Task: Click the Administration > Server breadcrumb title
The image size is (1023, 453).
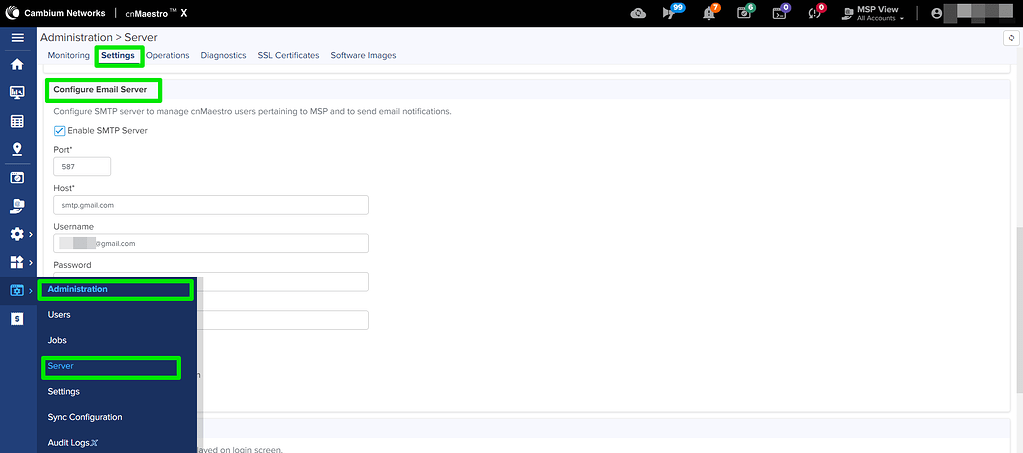Action: pyautogui.click(x=99, y=38)
